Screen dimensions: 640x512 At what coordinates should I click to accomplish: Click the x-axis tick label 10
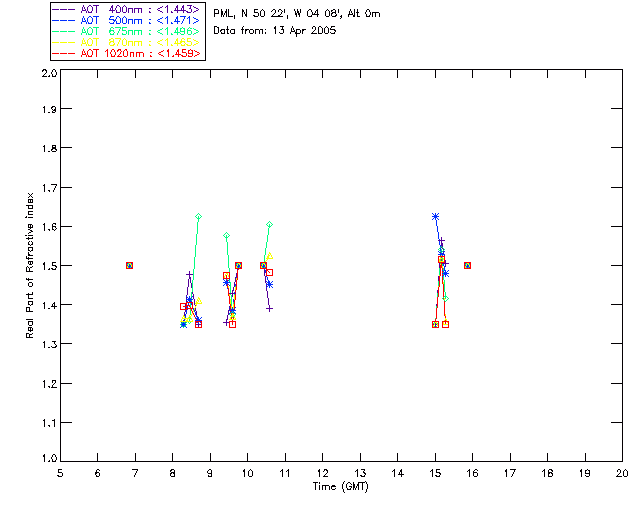point(247,473)
